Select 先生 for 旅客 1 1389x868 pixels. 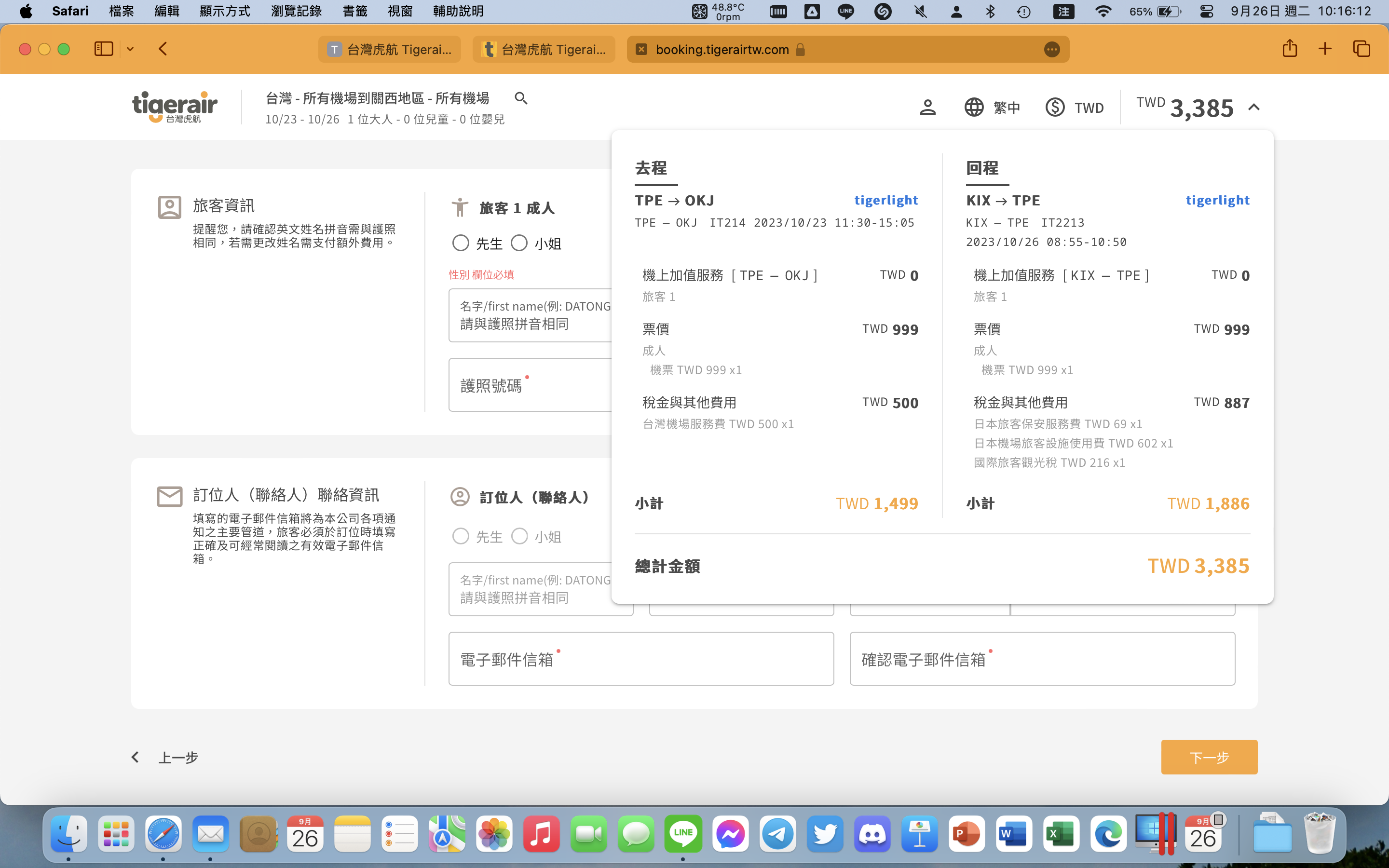(460, 243)
